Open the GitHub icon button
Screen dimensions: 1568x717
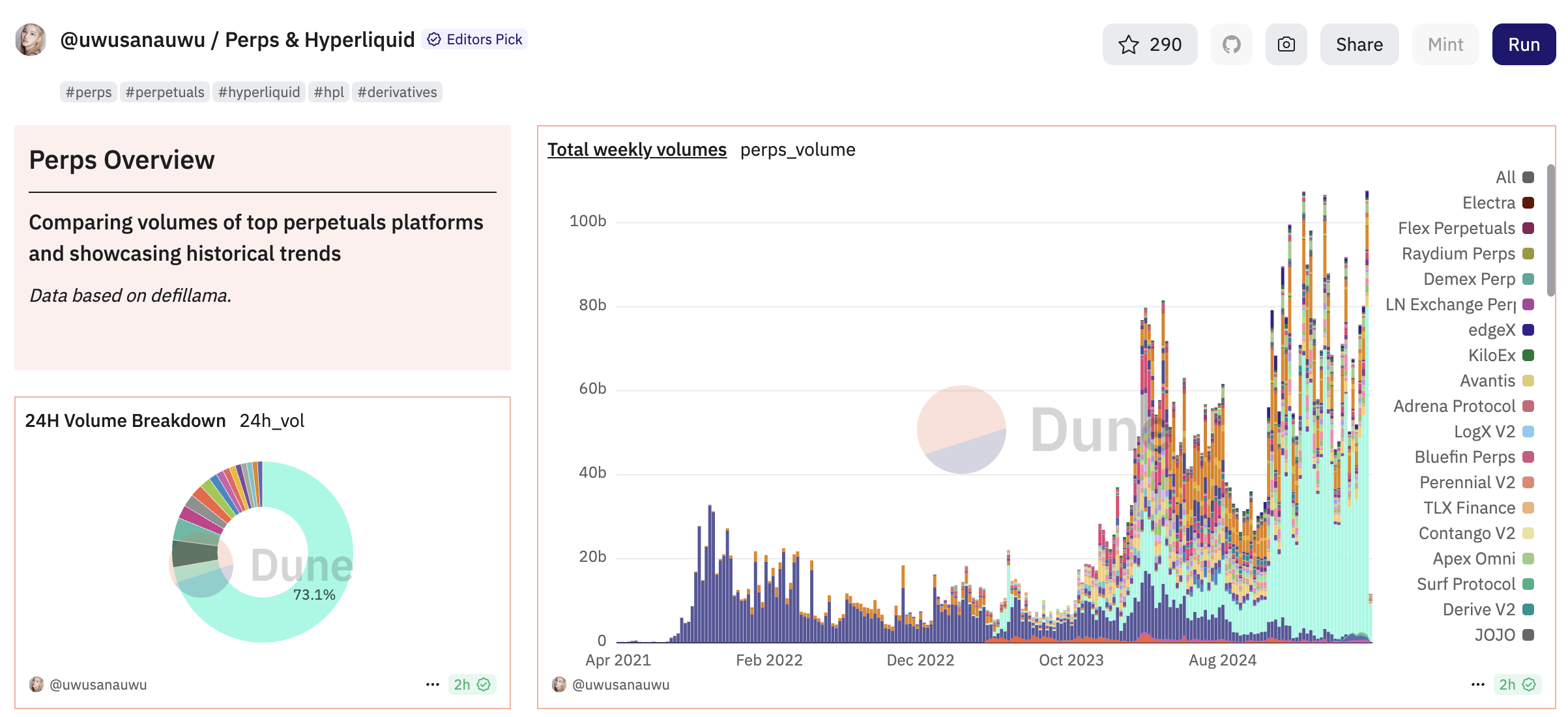point(1231,44)
